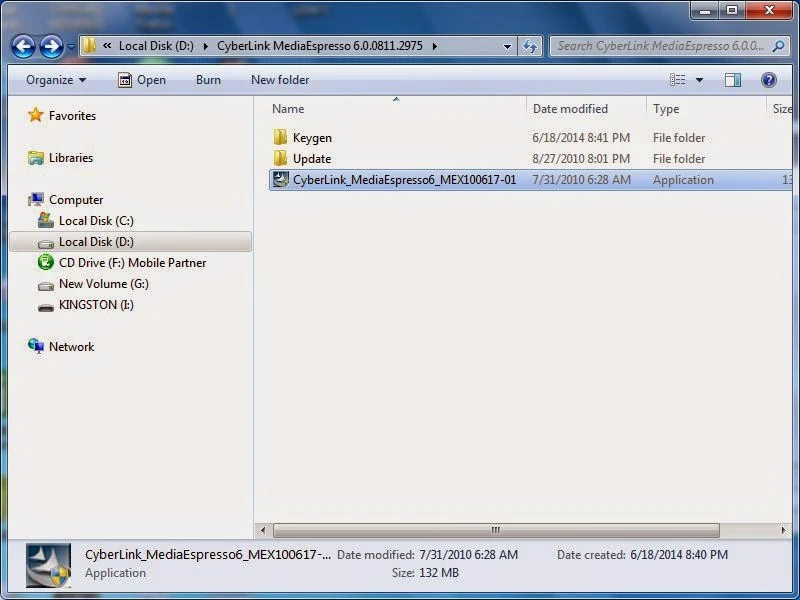The height and width of the screenshot is (600, 800).
Task: Maximize the Explorer window
Action: coord(732,10)
